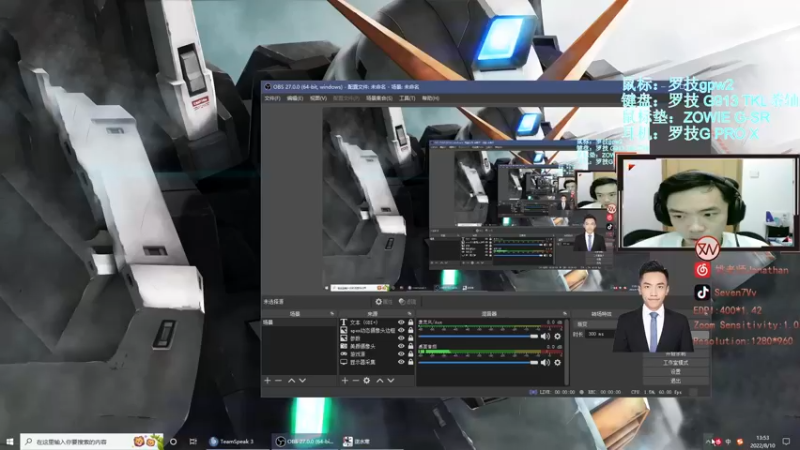Click the 退出 Exit button in controls

coord(676,381)
